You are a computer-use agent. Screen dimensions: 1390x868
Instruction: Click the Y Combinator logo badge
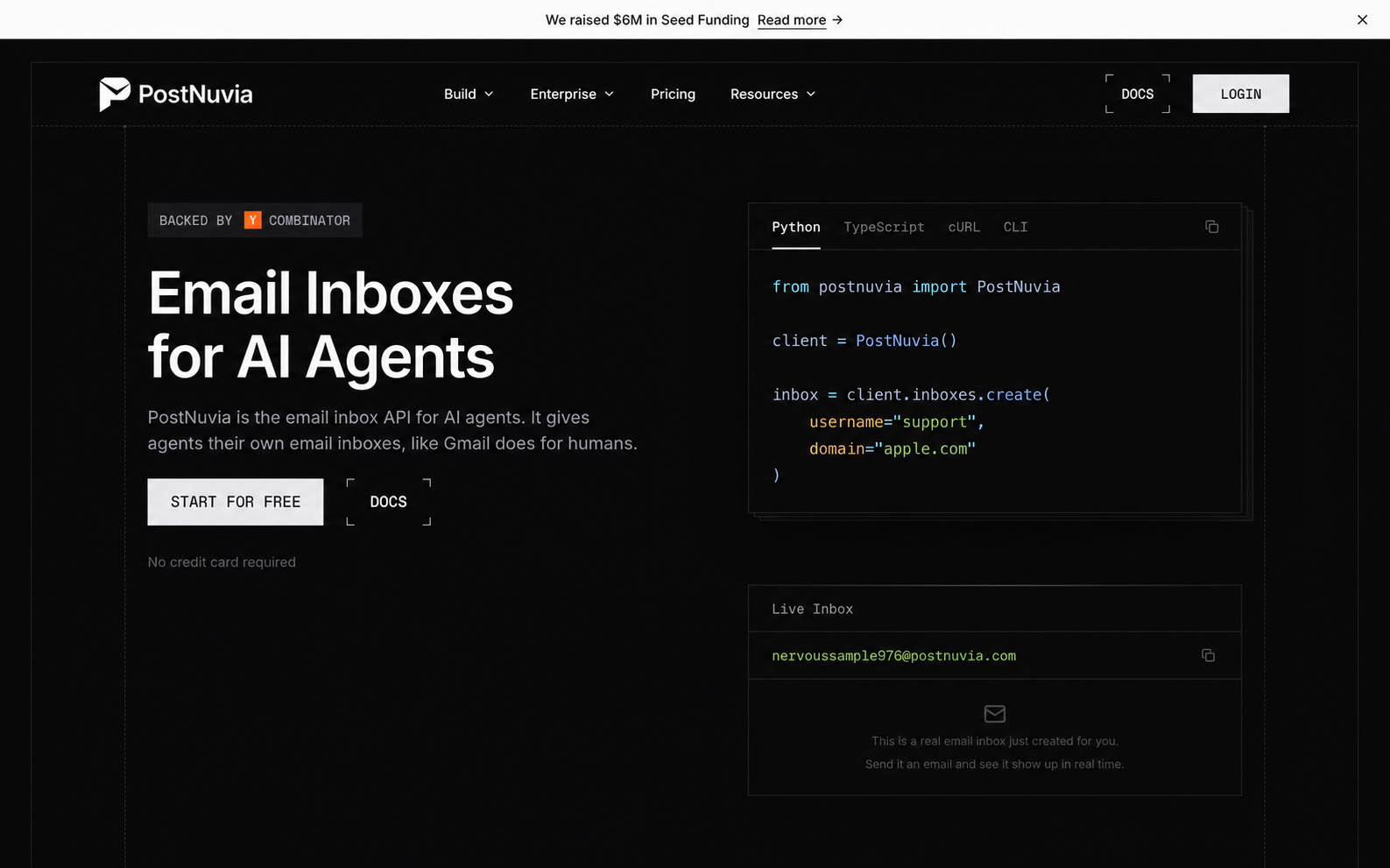(x=252, y=220)
